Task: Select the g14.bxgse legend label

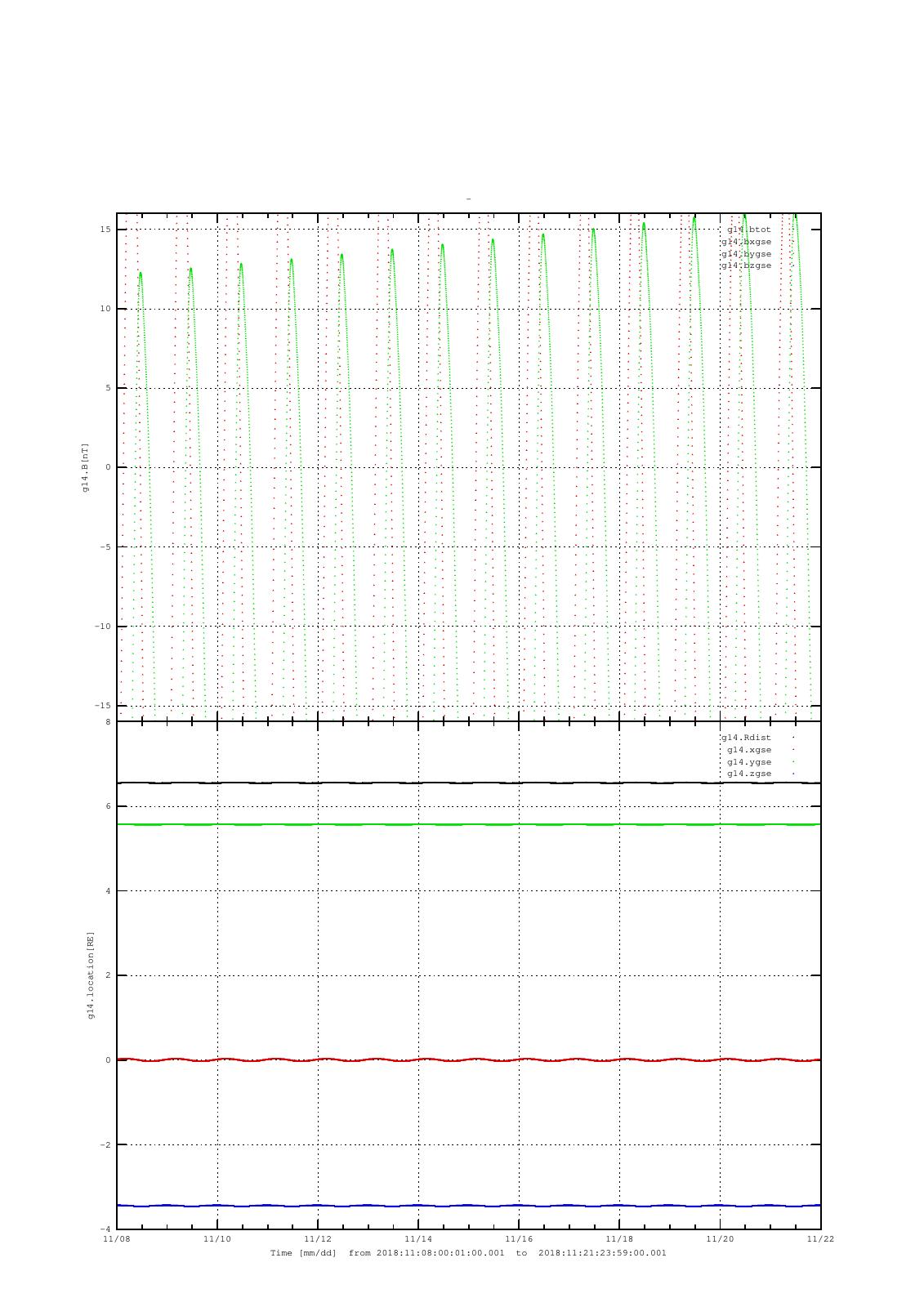Action: pyautogui.click(x=746, y=242)
